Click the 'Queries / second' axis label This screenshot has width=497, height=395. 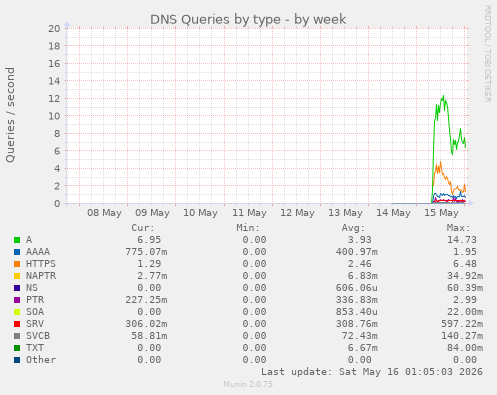click(10, 115)
